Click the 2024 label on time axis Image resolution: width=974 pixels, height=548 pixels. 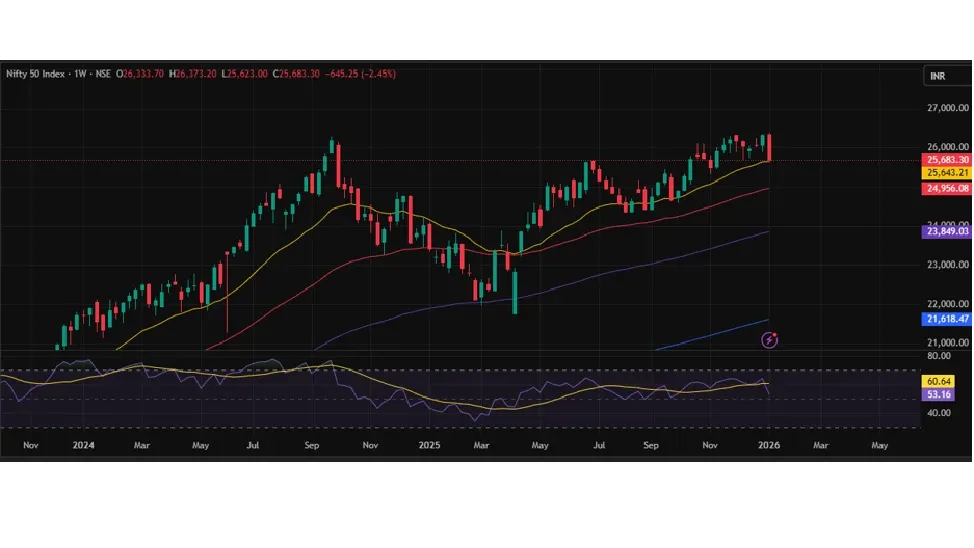click(83, 445)
